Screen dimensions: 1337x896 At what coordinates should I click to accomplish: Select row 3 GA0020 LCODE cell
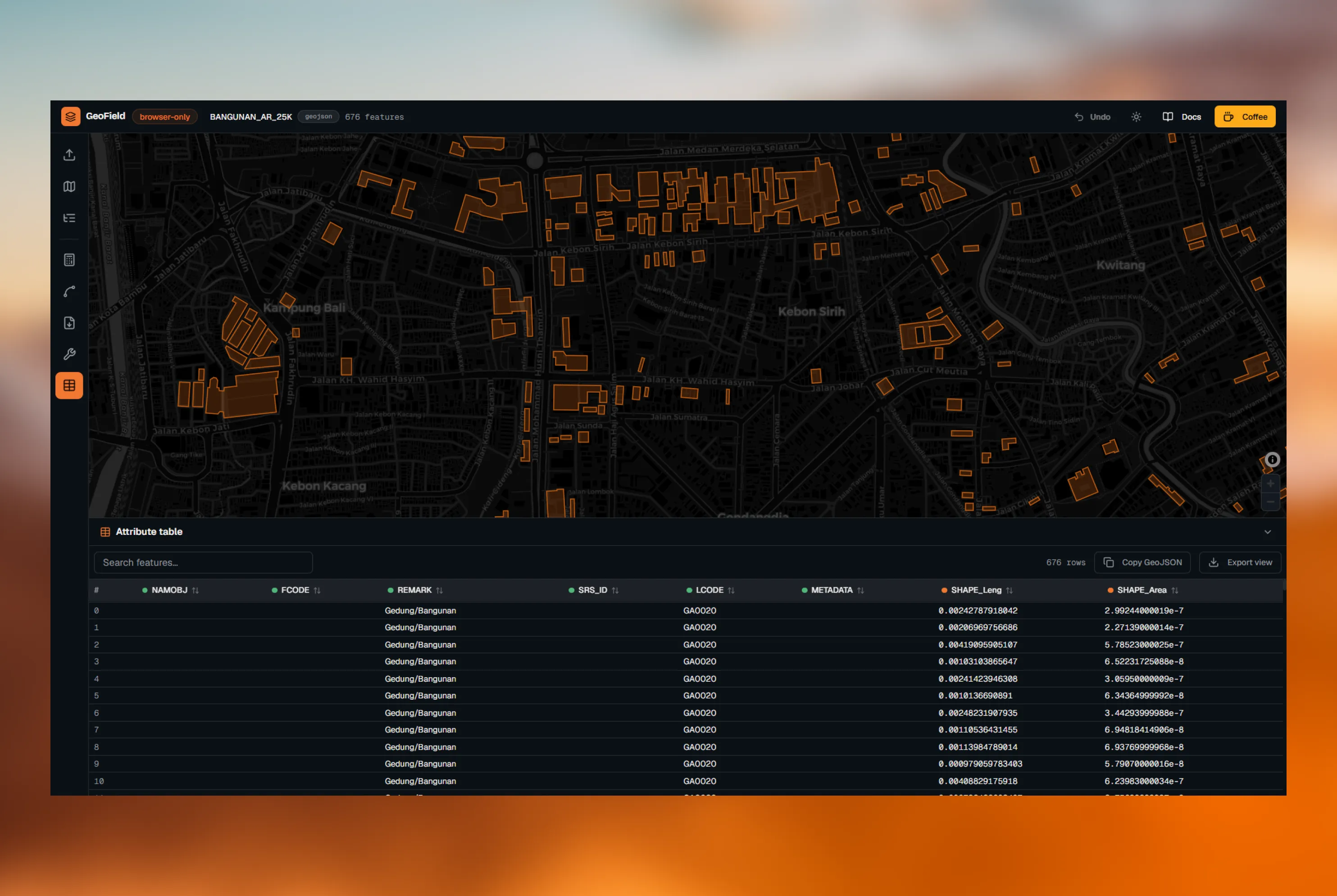[700, 662]
